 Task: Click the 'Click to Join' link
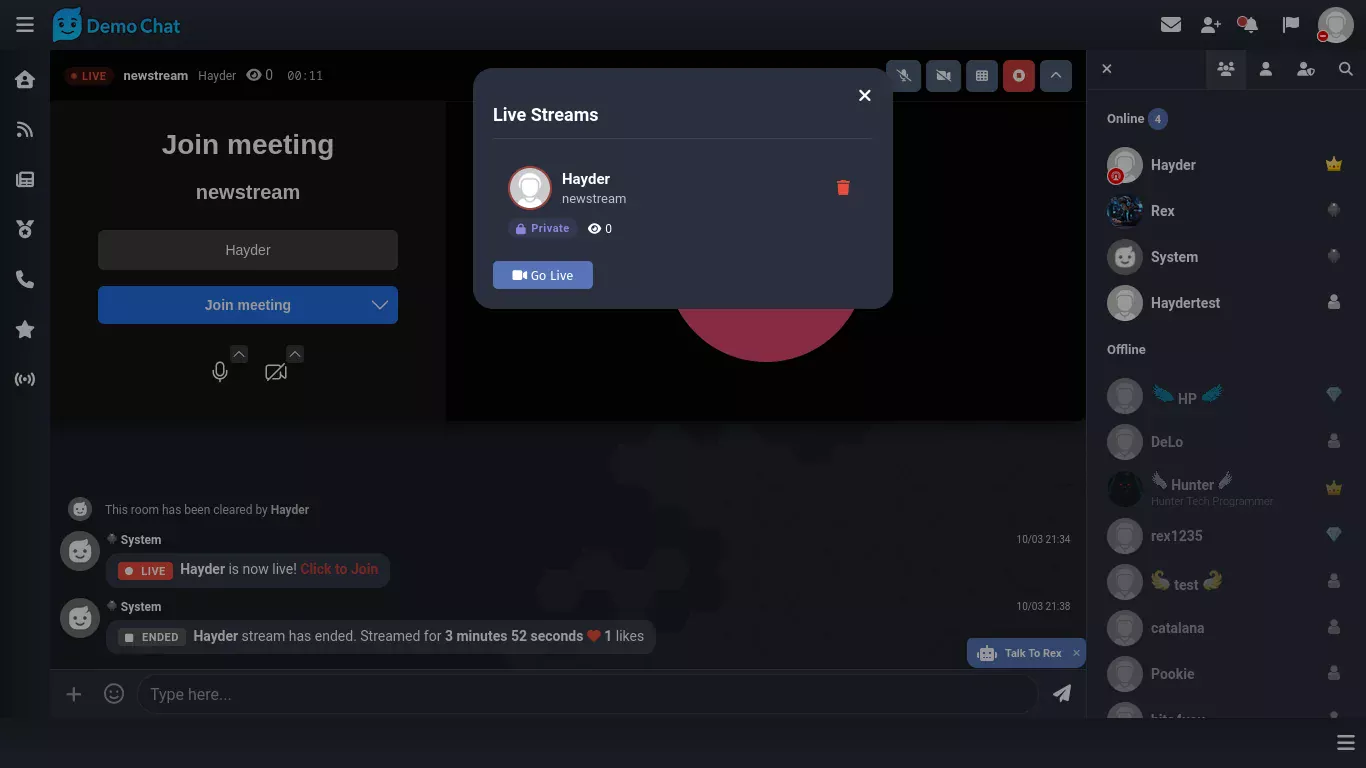pos(339,569)
